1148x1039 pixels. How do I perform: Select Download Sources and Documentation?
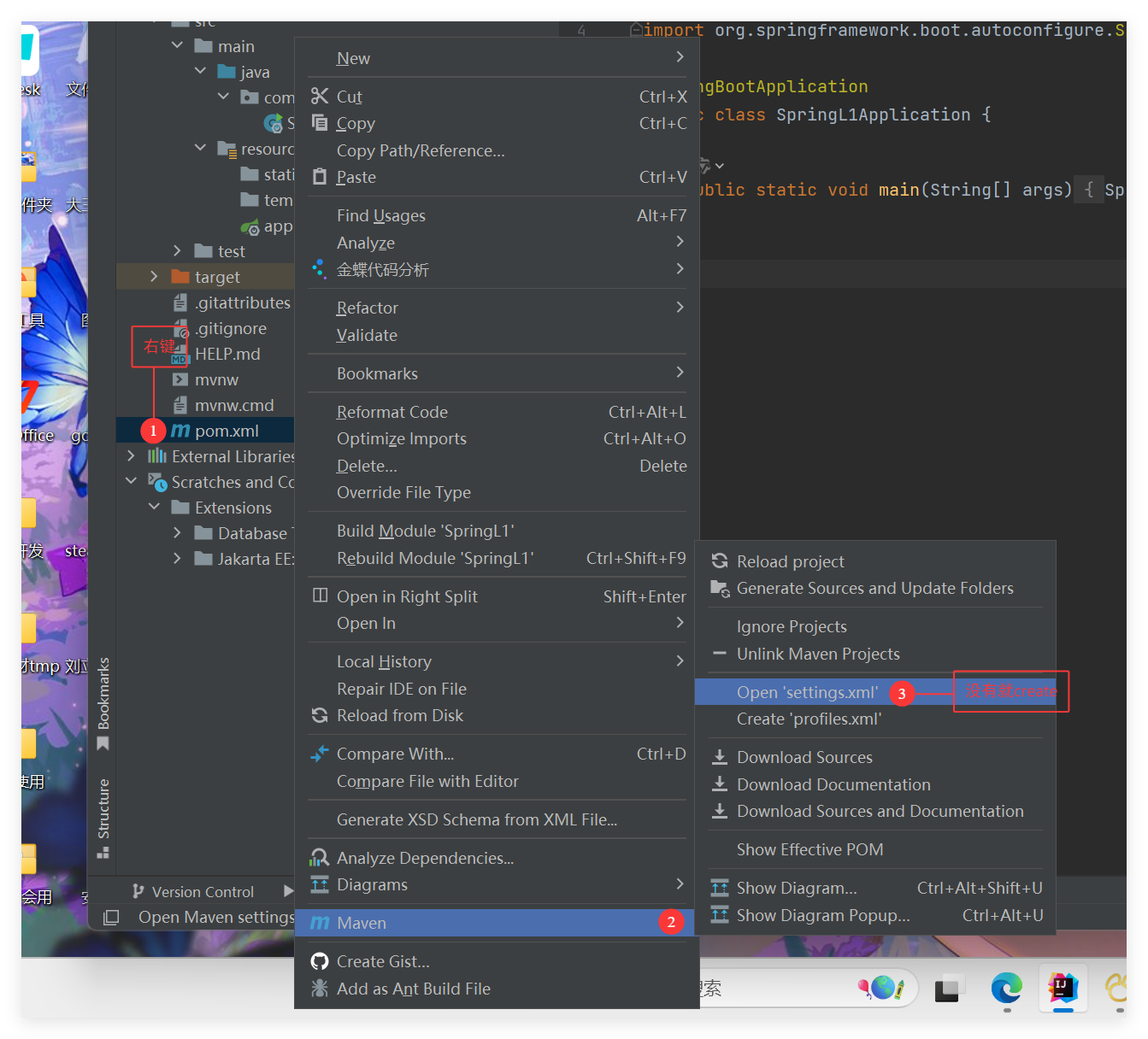point(875,811)
